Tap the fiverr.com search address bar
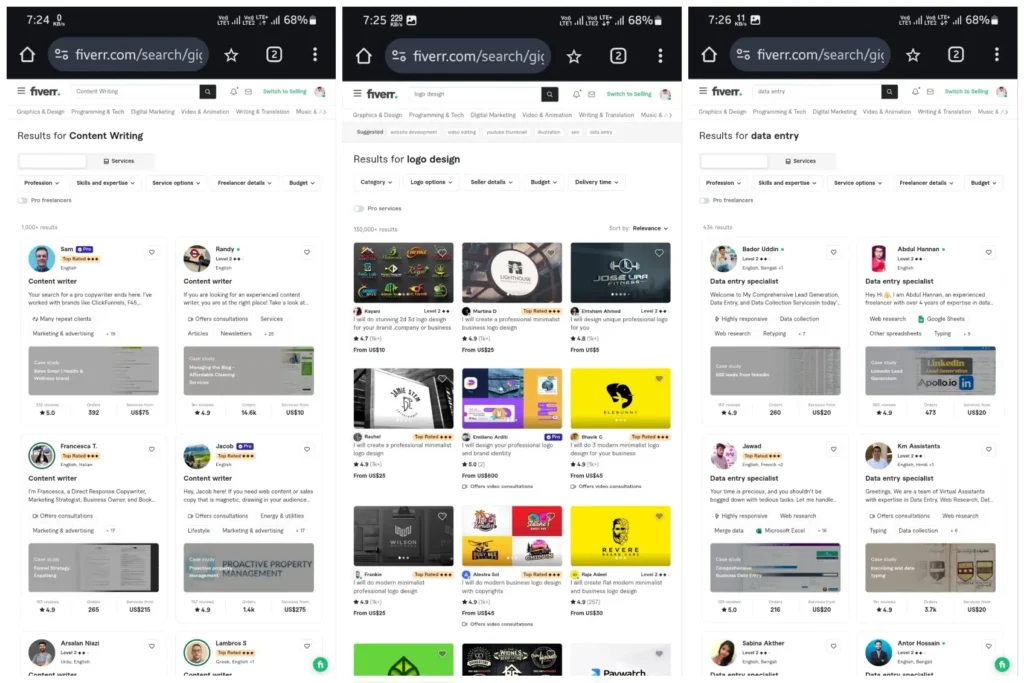The image size is (1024, 683). [127, 54]
